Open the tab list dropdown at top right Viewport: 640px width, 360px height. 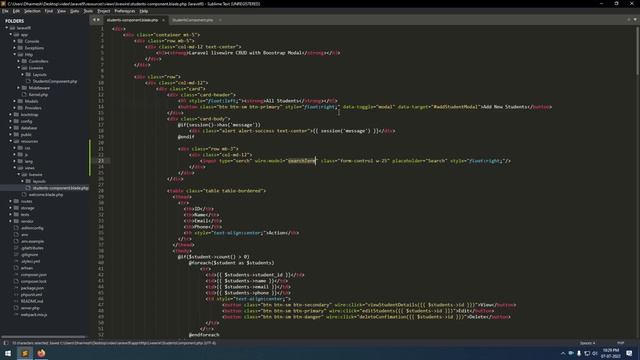pyautogui.click(x=635, y=20)
